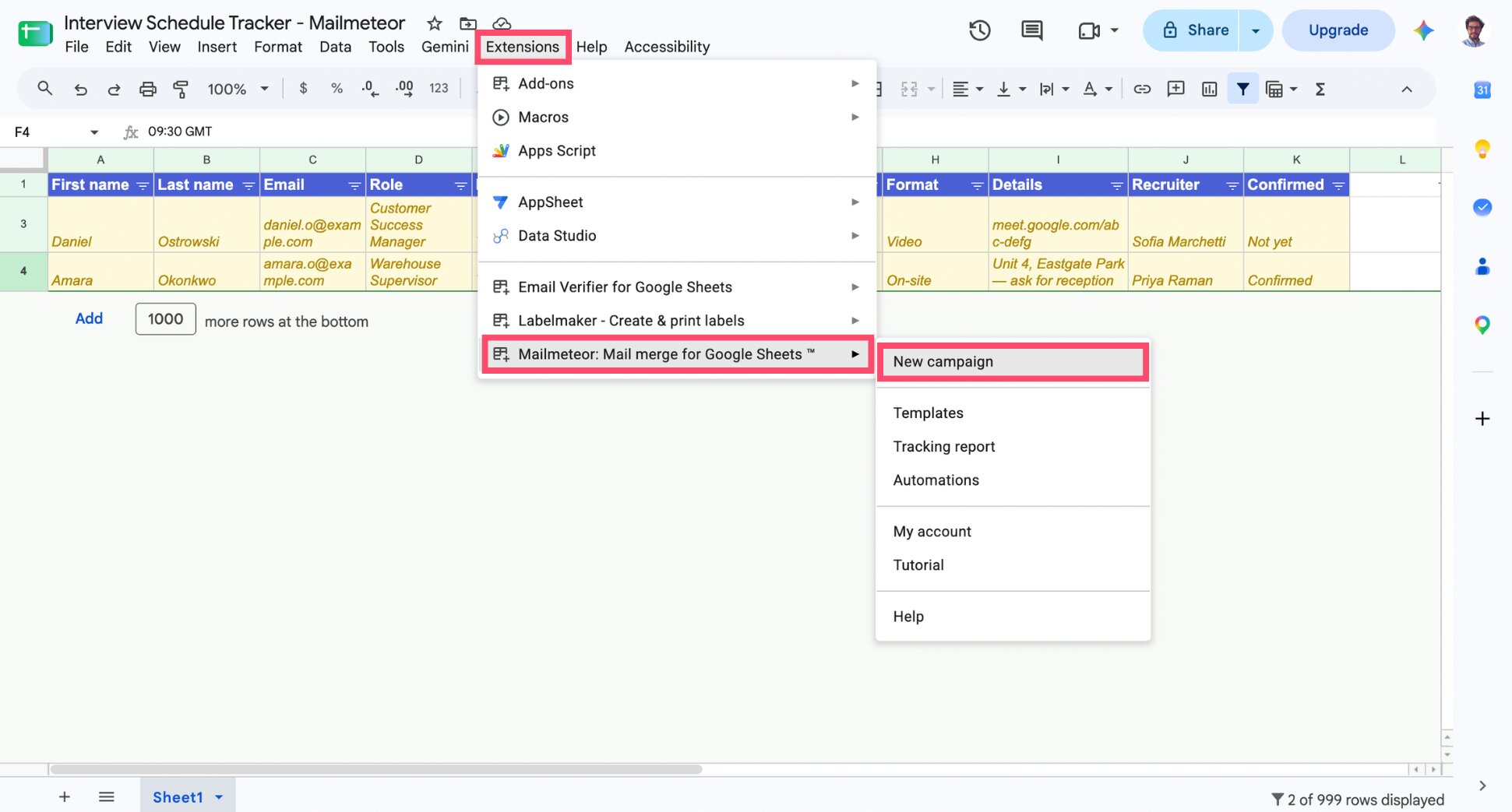Open the Extensions menu

point(522,47)
